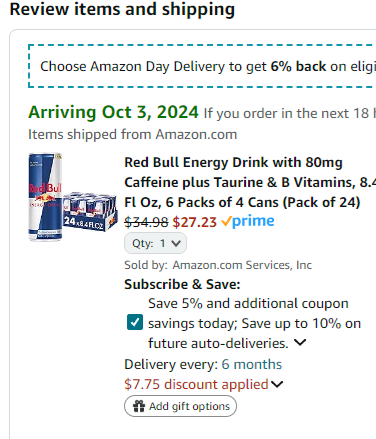Screen dimensions: 376x439
Task: Click the $7.75 discount applied text
Action: pos(196,384)
